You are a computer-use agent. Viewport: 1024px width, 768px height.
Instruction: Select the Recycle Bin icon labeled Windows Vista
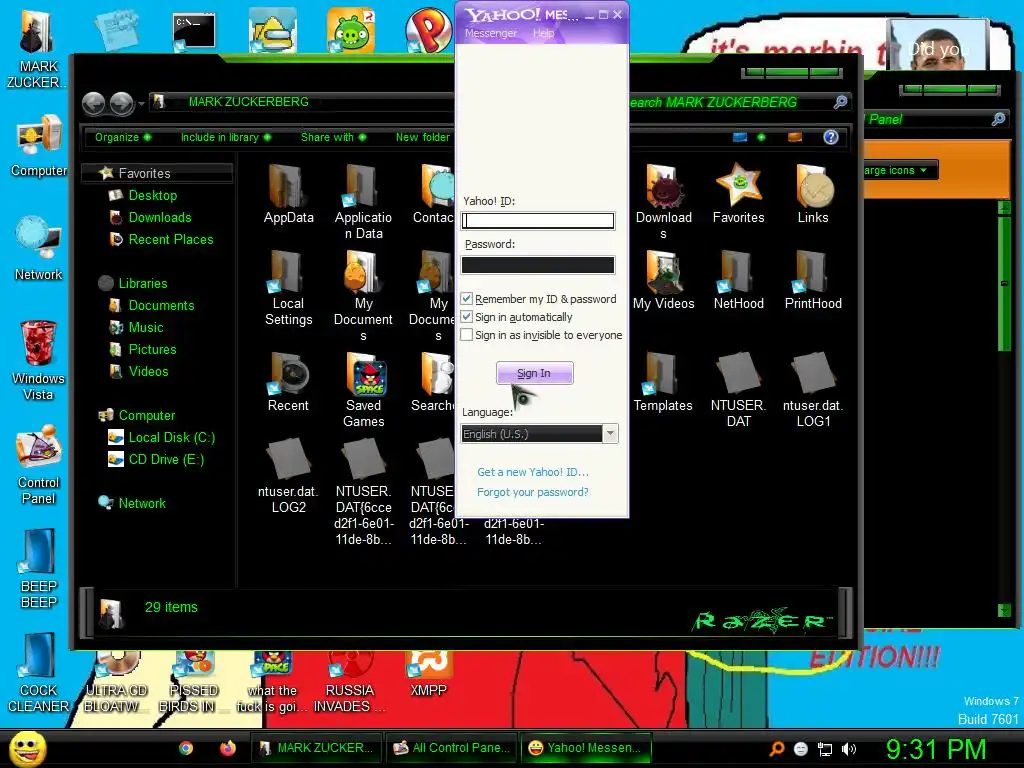coord(38,360)
